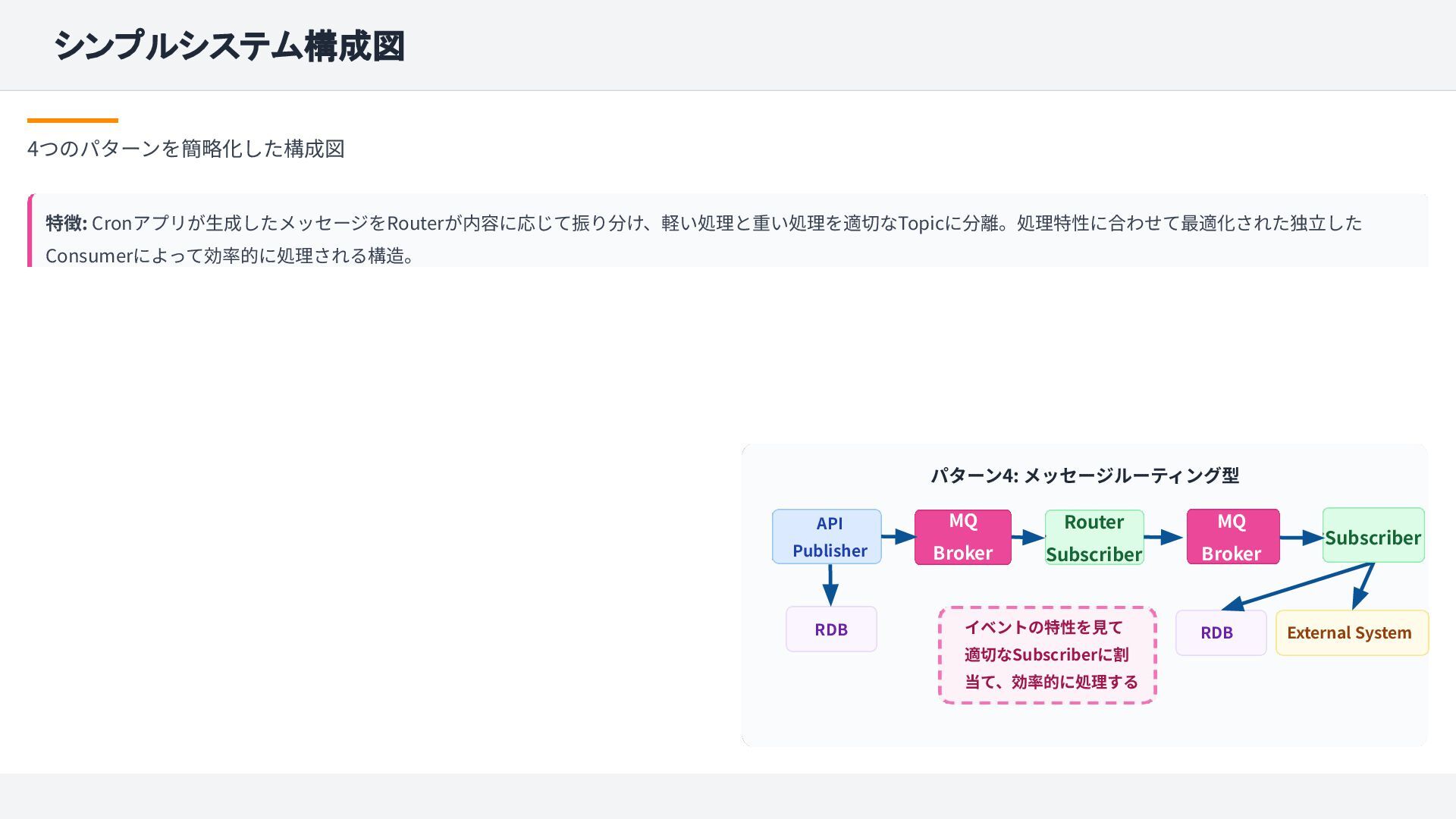This screenshot has height=819, width=1456.
Task: Click MQ Broker box before Subscriber
Action: [1232, 537]
